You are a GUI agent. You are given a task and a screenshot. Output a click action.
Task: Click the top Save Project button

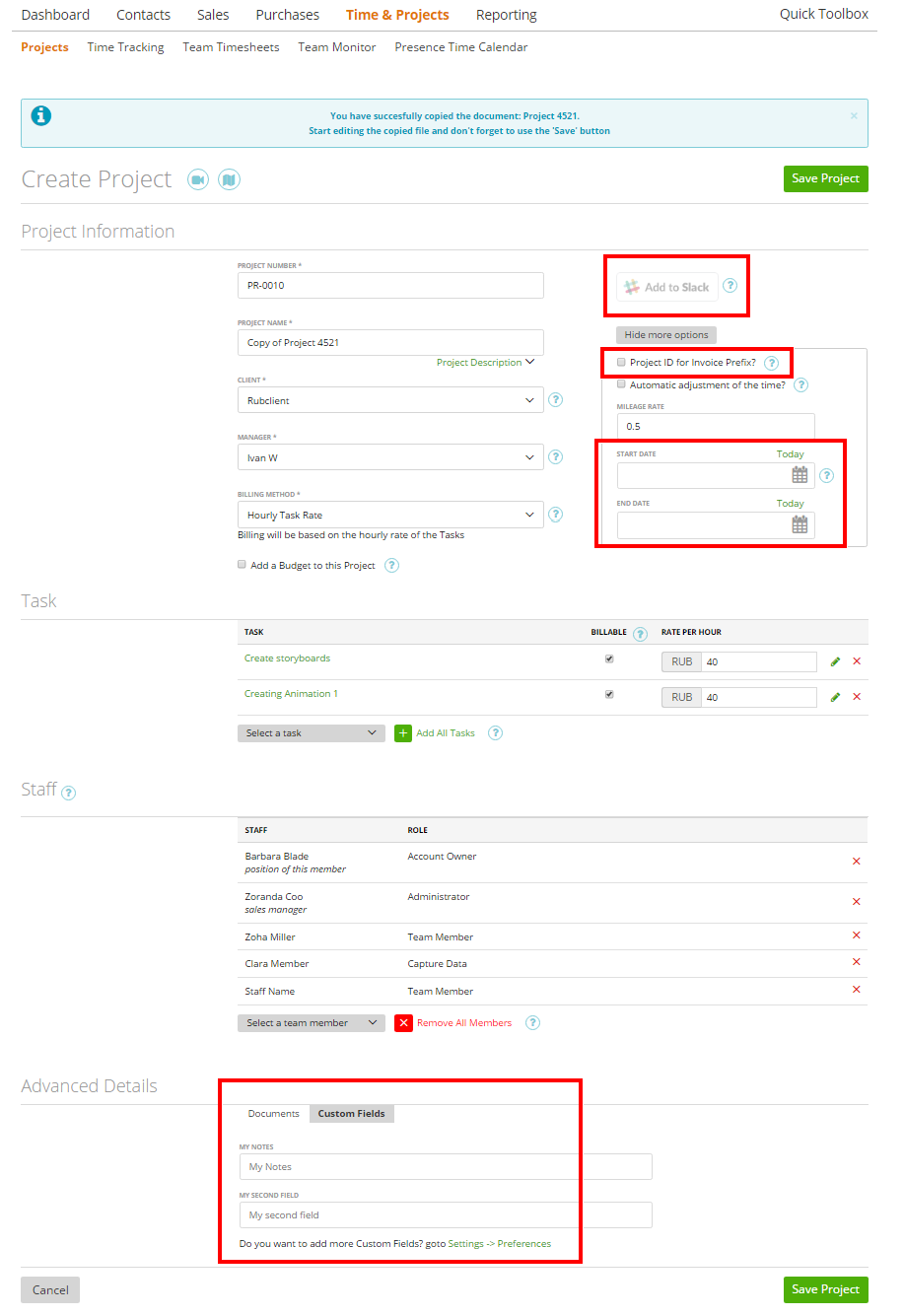(826, 178)
